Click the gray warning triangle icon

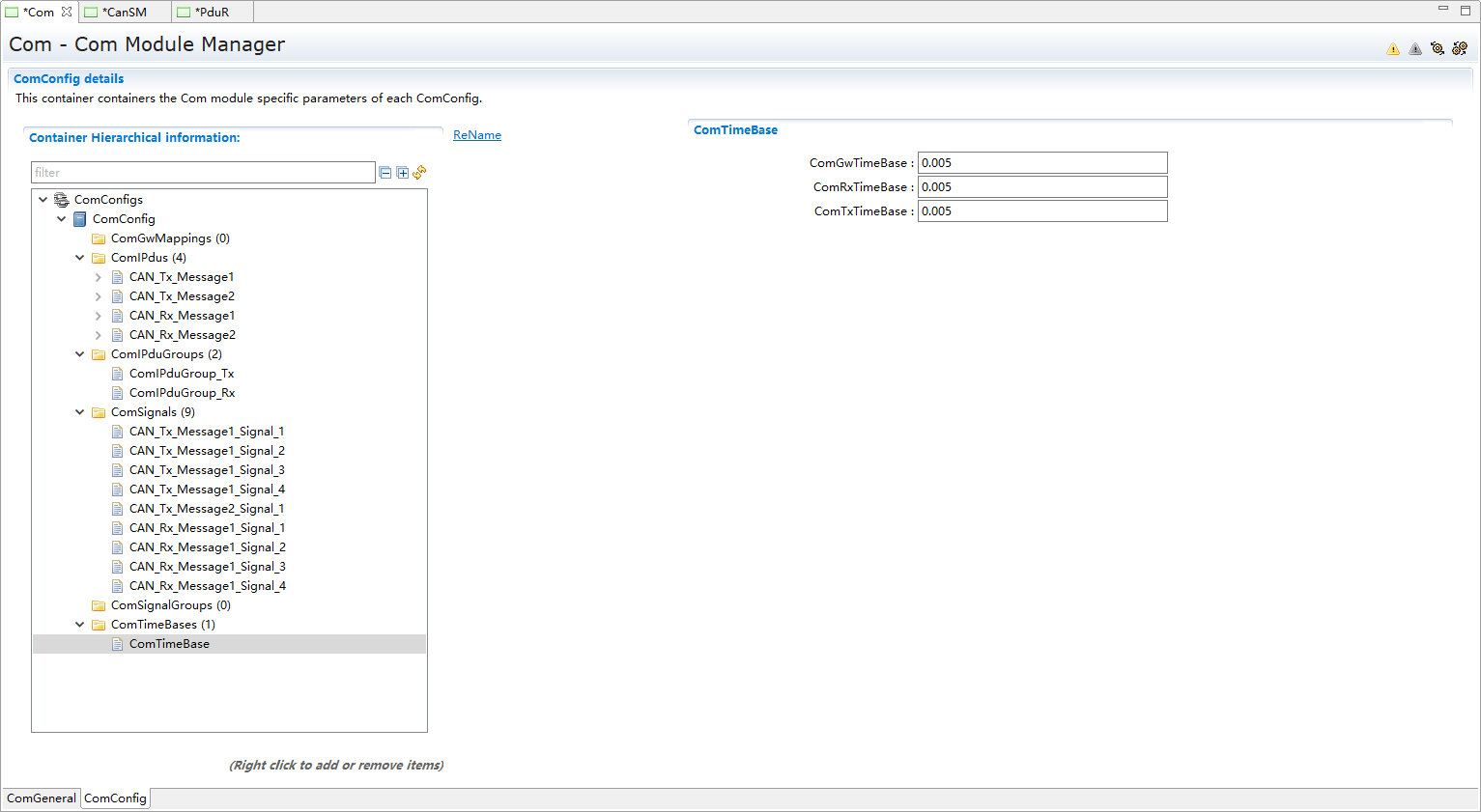pyautogui.click(x=1415, y=49)
